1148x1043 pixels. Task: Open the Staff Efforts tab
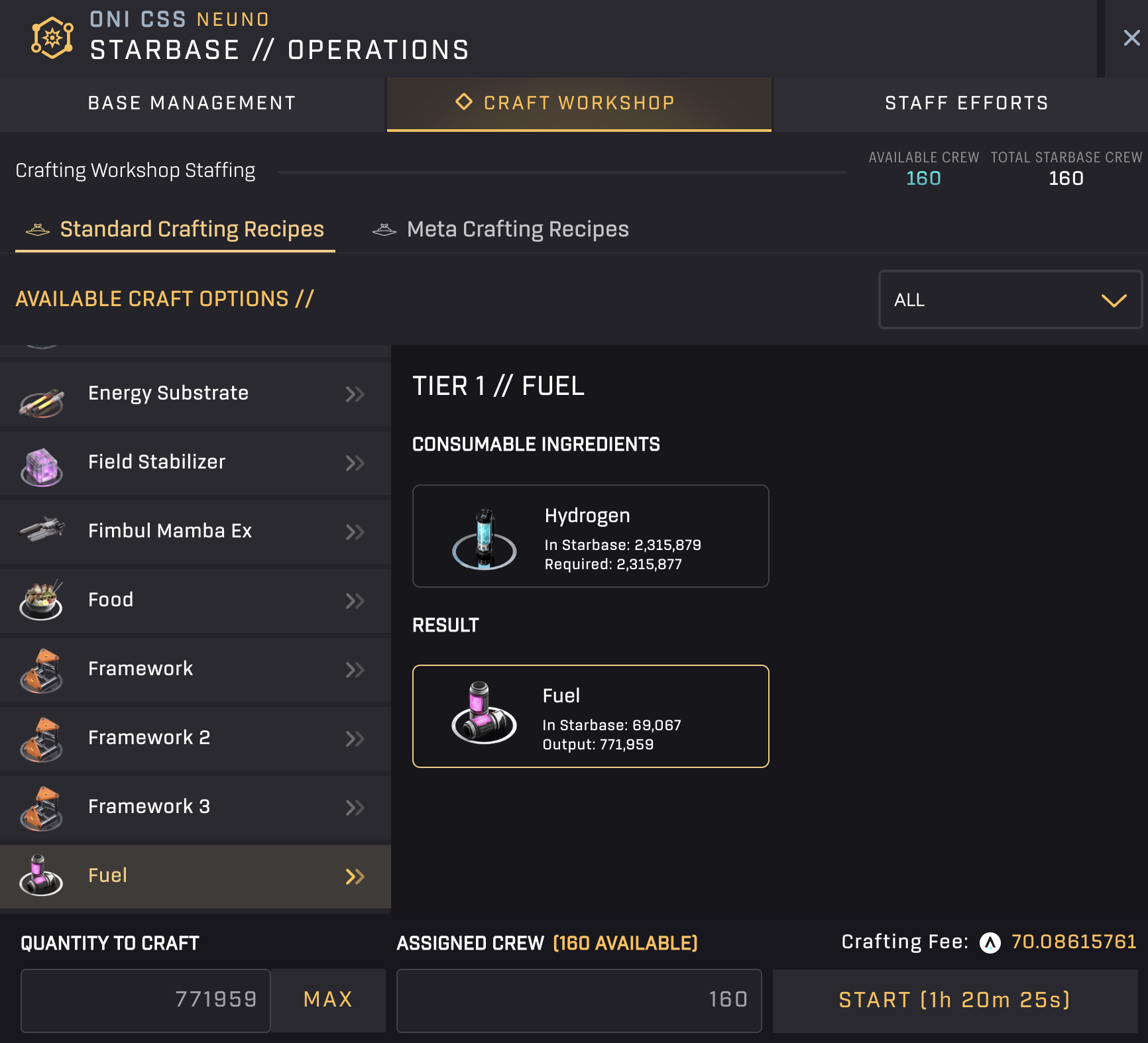966,103
